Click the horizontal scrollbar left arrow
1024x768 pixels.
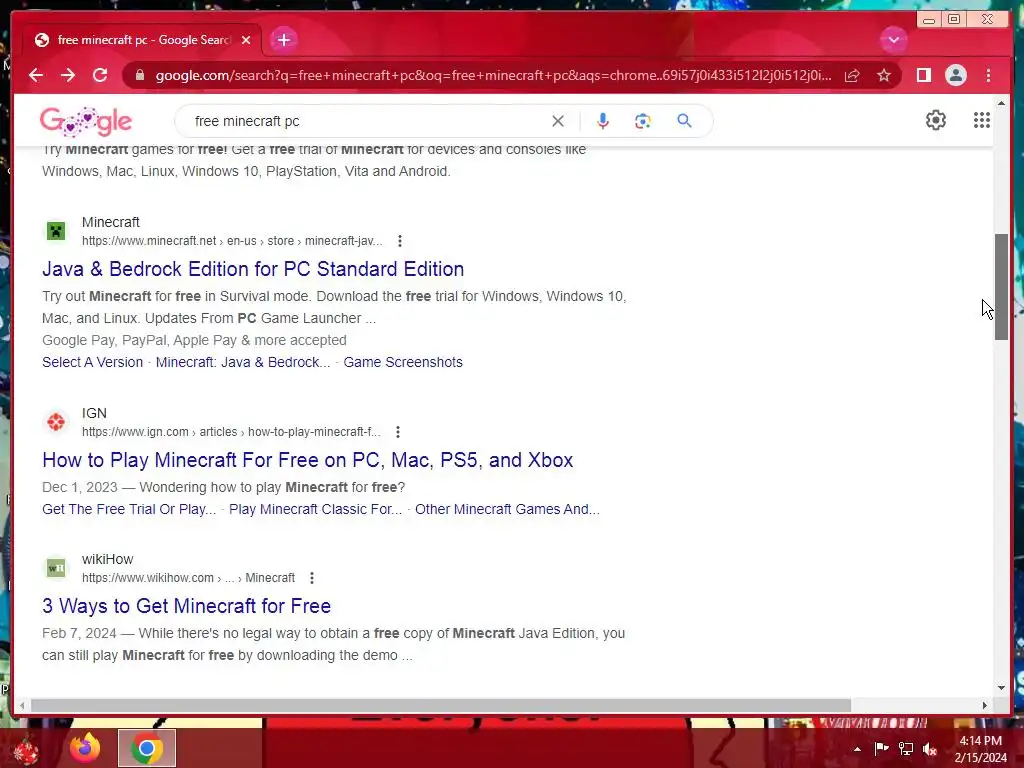point(22,705)
